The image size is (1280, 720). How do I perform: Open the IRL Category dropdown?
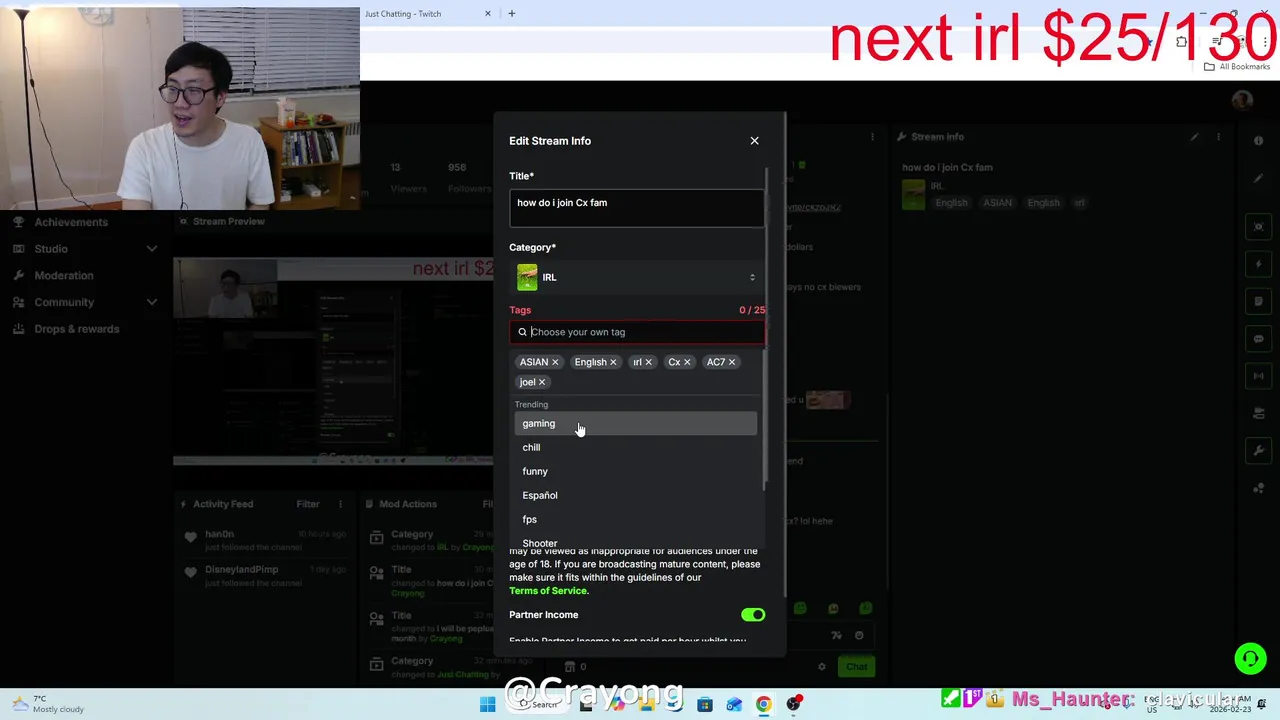[x=636, y=277]
